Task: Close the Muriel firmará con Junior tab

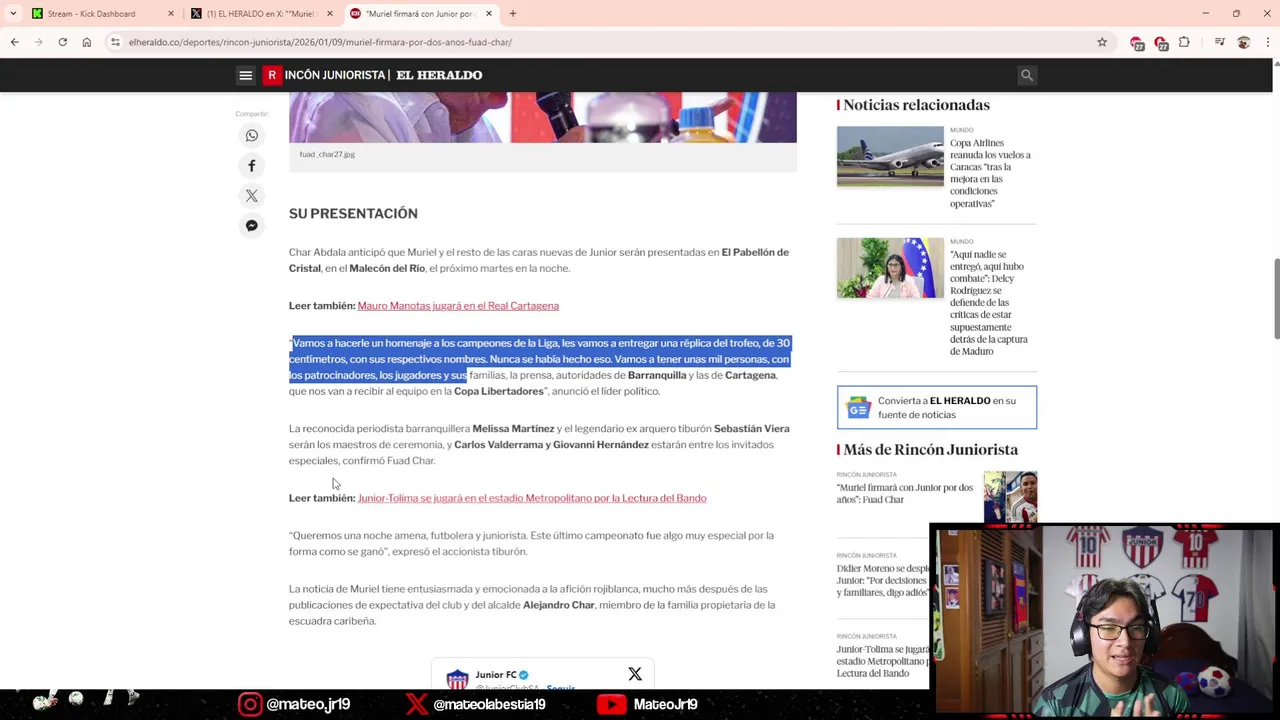Action: pyautogui.click(x=488, y=14)
